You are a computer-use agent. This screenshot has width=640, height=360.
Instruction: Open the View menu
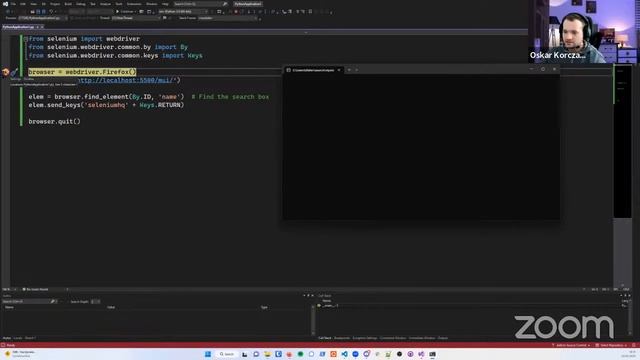pyautogui.click(x=33, y=4)
